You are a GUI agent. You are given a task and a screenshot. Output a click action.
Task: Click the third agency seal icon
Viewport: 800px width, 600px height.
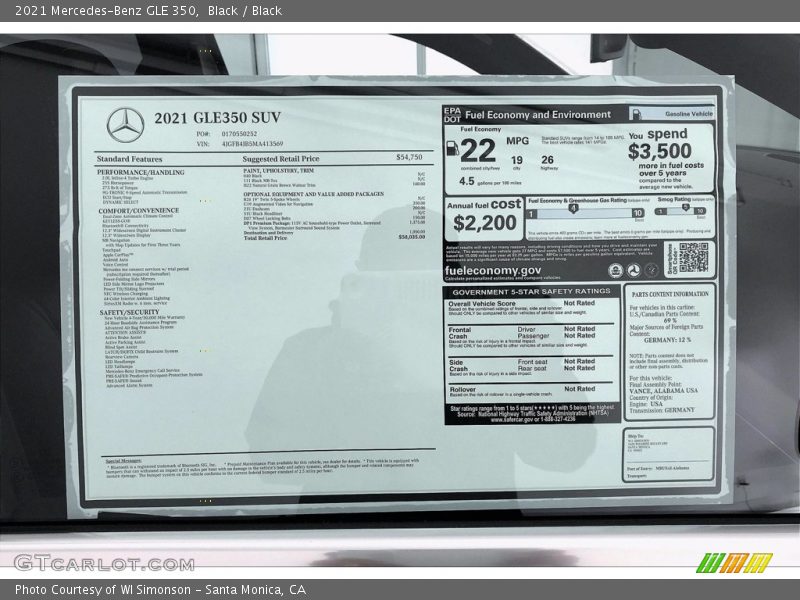(x=651, y=270)
